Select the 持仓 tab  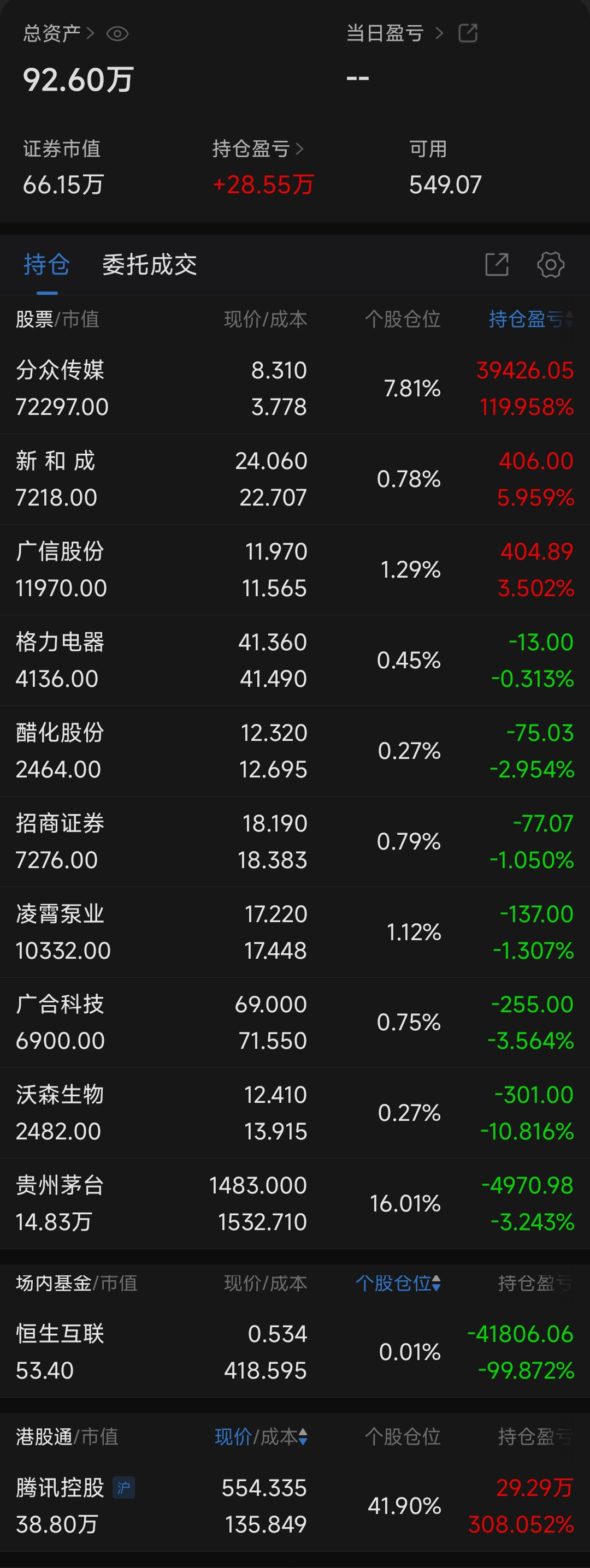pos(46,265)
